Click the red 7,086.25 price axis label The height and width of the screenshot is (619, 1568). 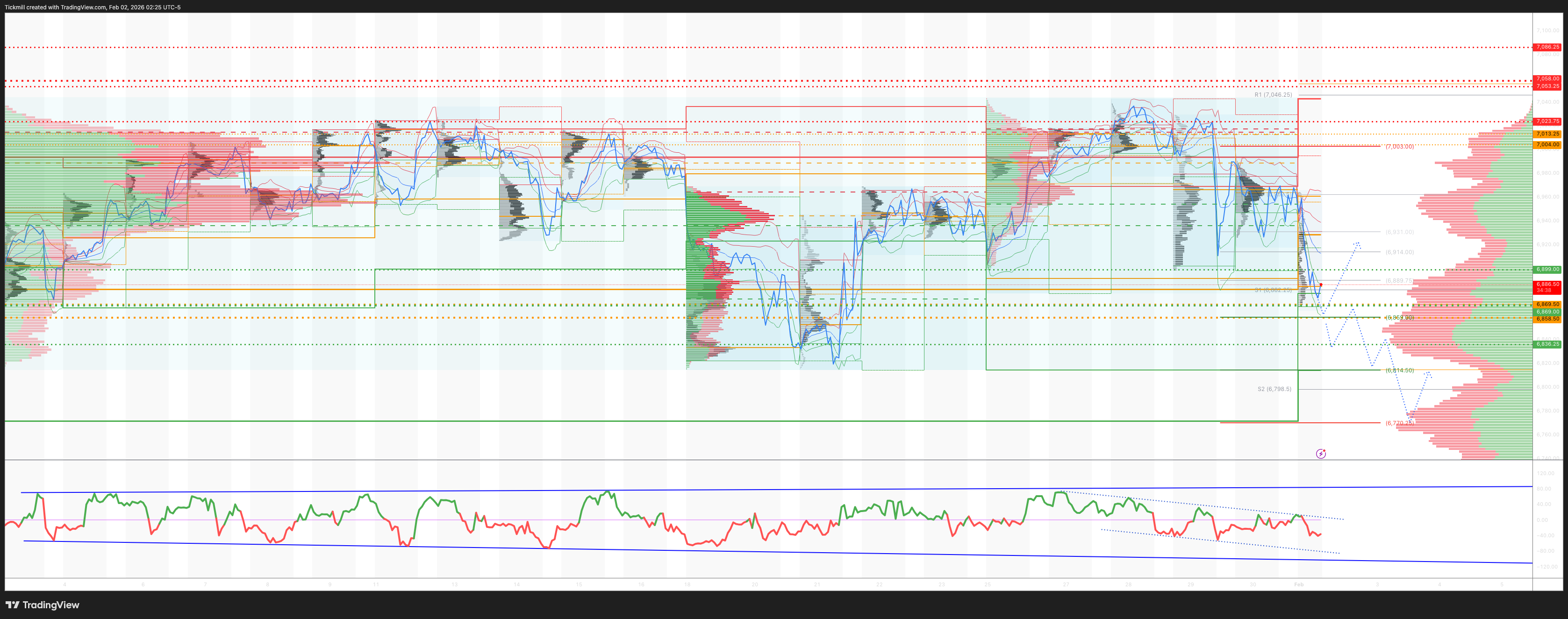point(1547,47)
